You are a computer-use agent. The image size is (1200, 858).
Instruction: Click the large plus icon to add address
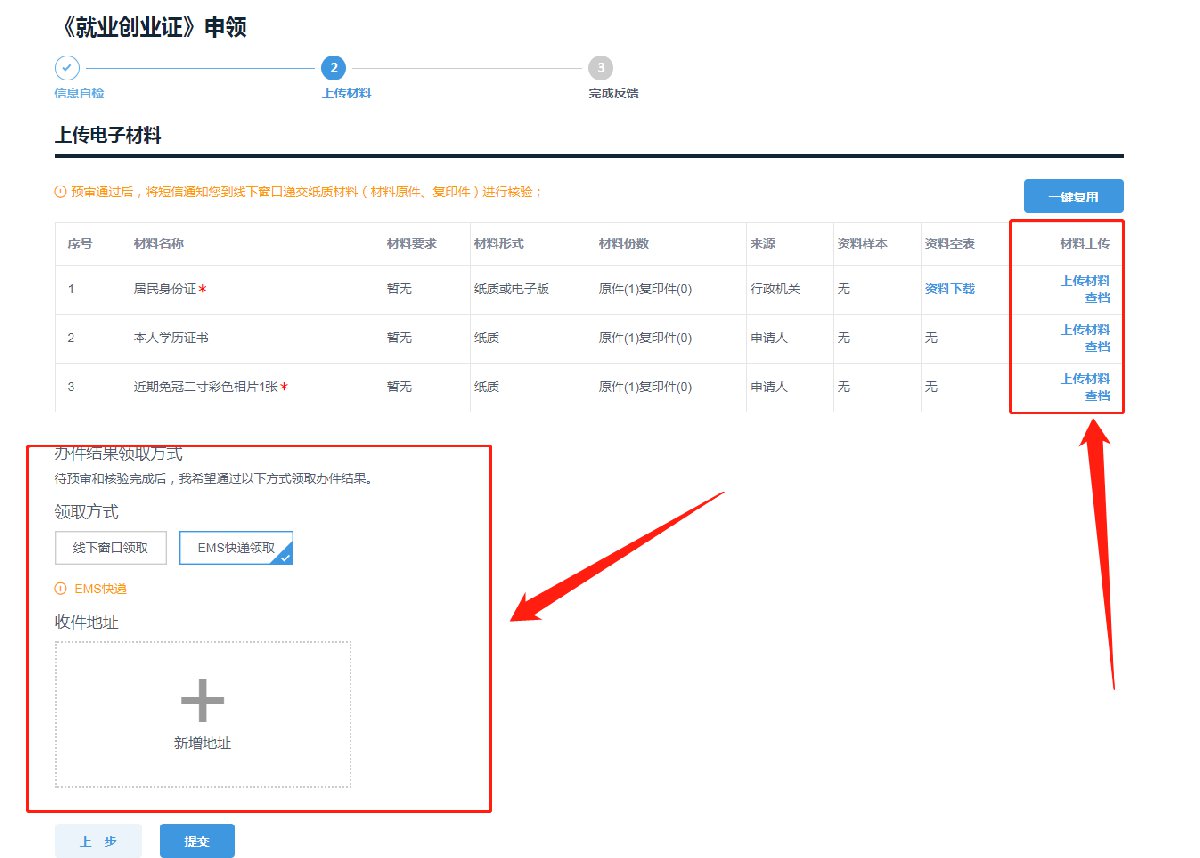(202, 700)
